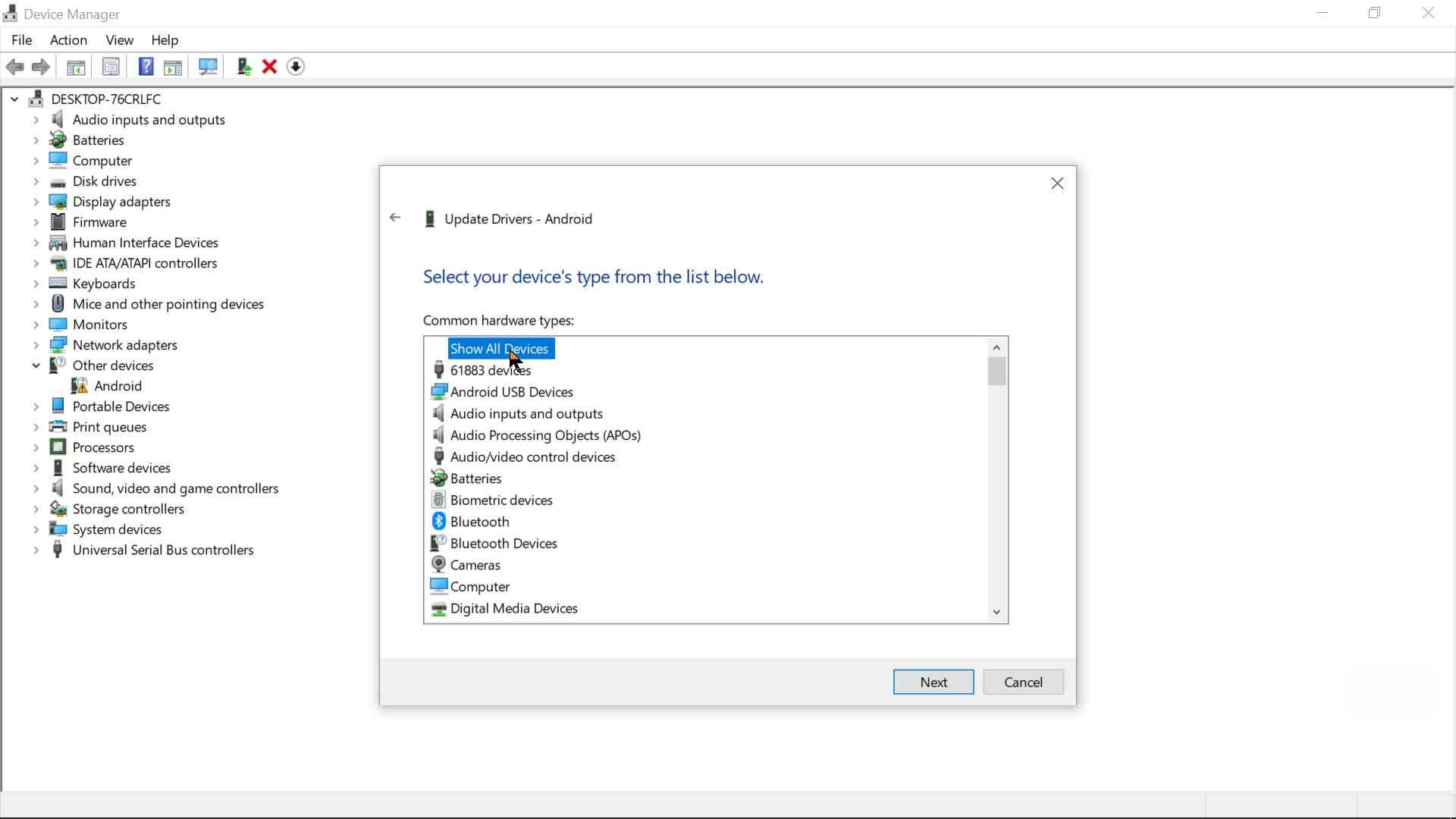This screenshot has height=819, width=1456.
Task: Open the File menu
Action: (22, 40)
